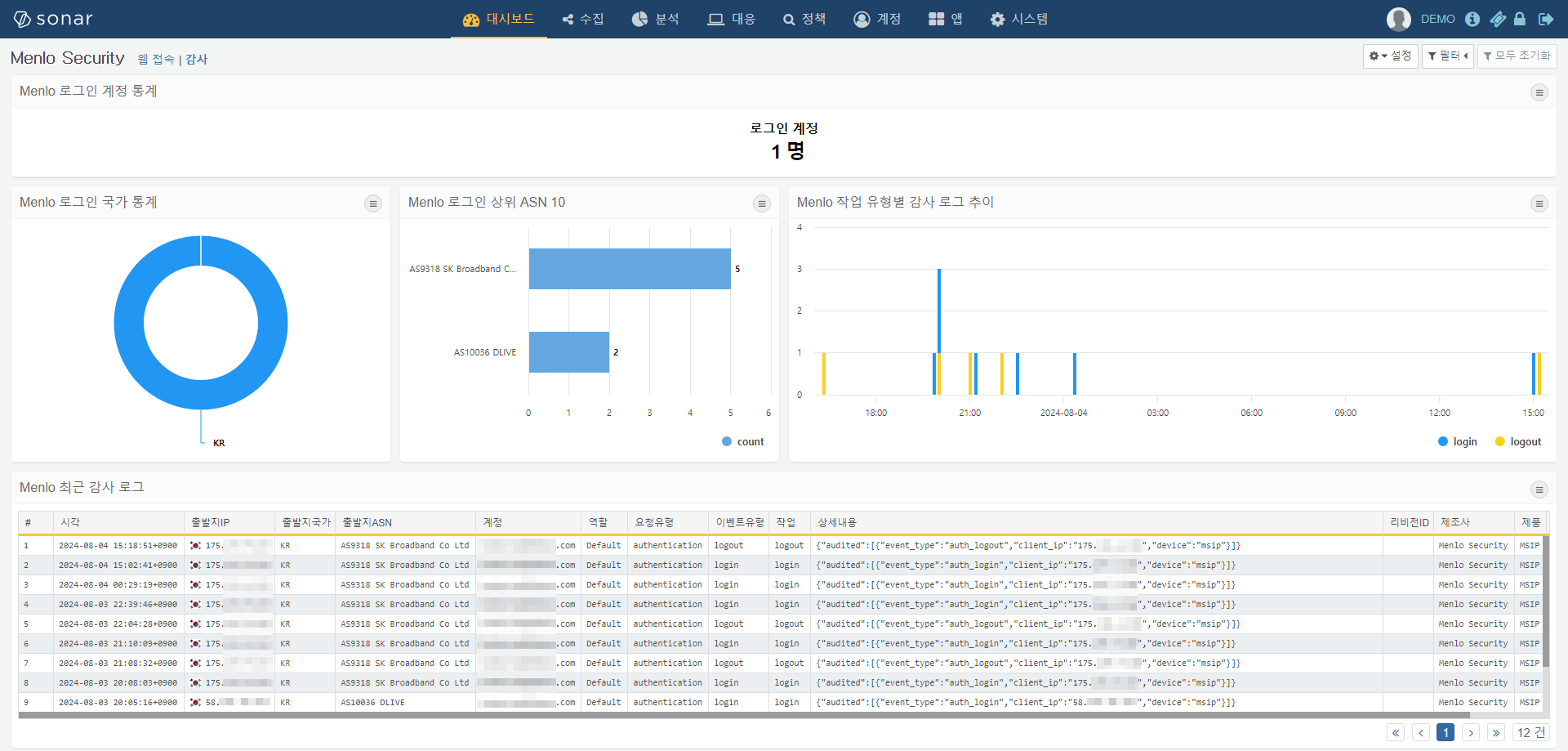Sort by 출발지IP column header
This screenshot has width=1568, height=751.
pos(229,522)
